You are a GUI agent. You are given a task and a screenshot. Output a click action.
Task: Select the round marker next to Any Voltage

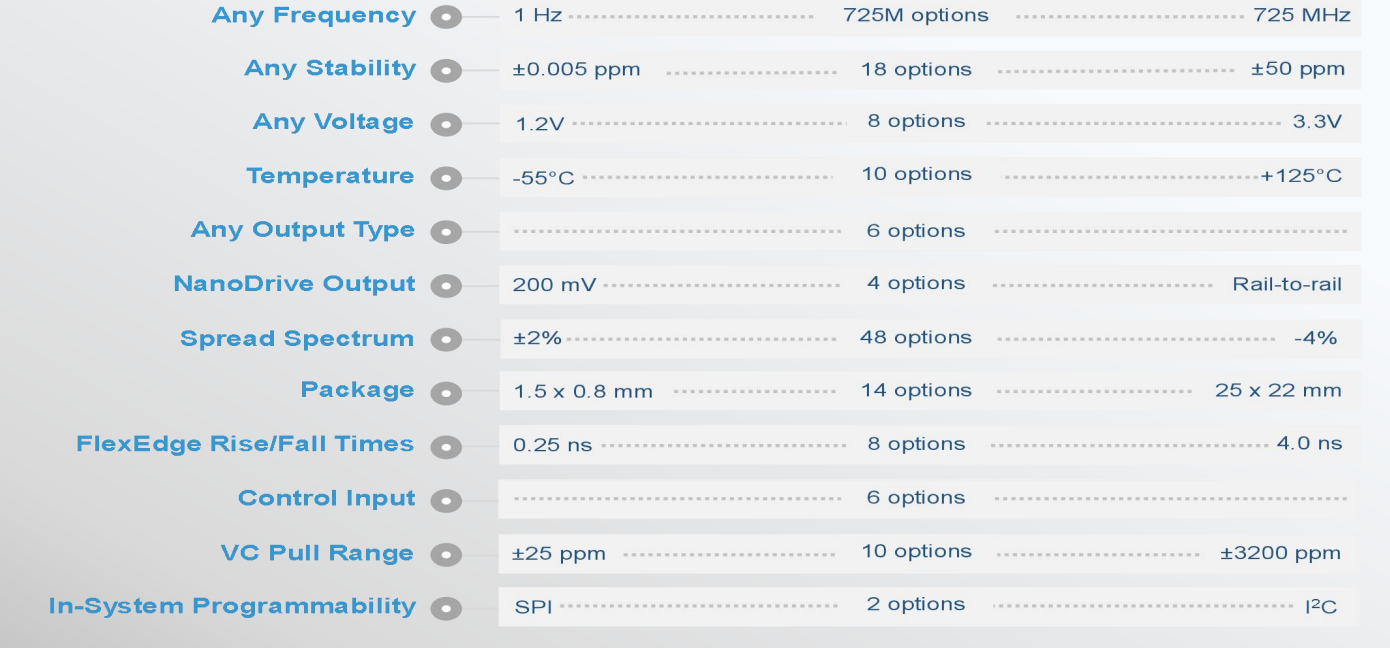pyautogui.click(x=446, y=125)
